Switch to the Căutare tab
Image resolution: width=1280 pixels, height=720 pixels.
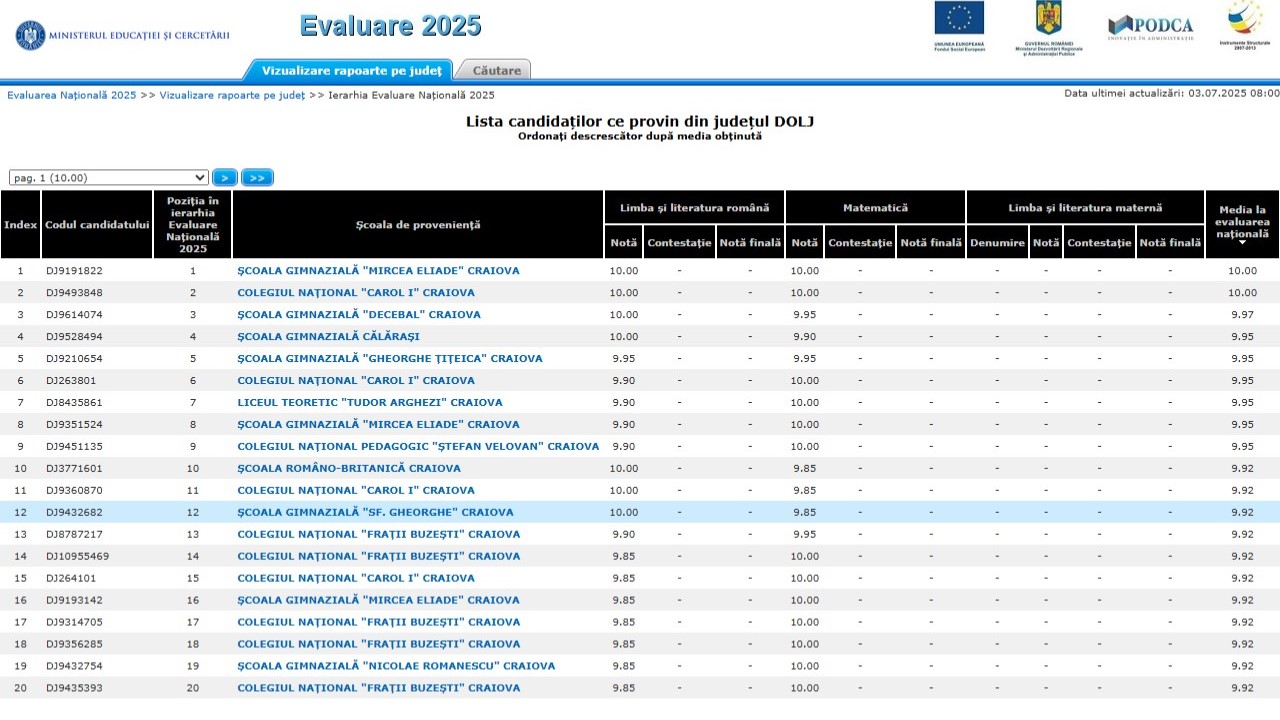point(496,70)
